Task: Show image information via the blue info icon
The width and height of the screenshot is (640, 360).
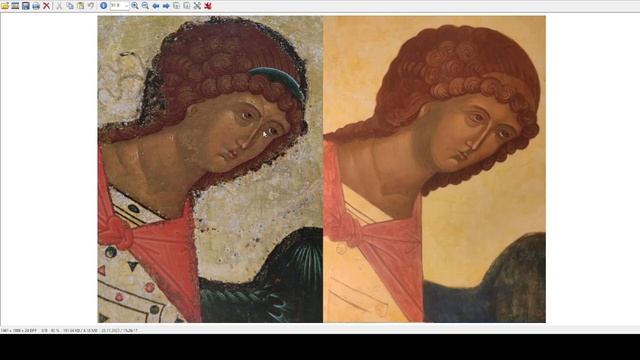Action: (104, 6)
